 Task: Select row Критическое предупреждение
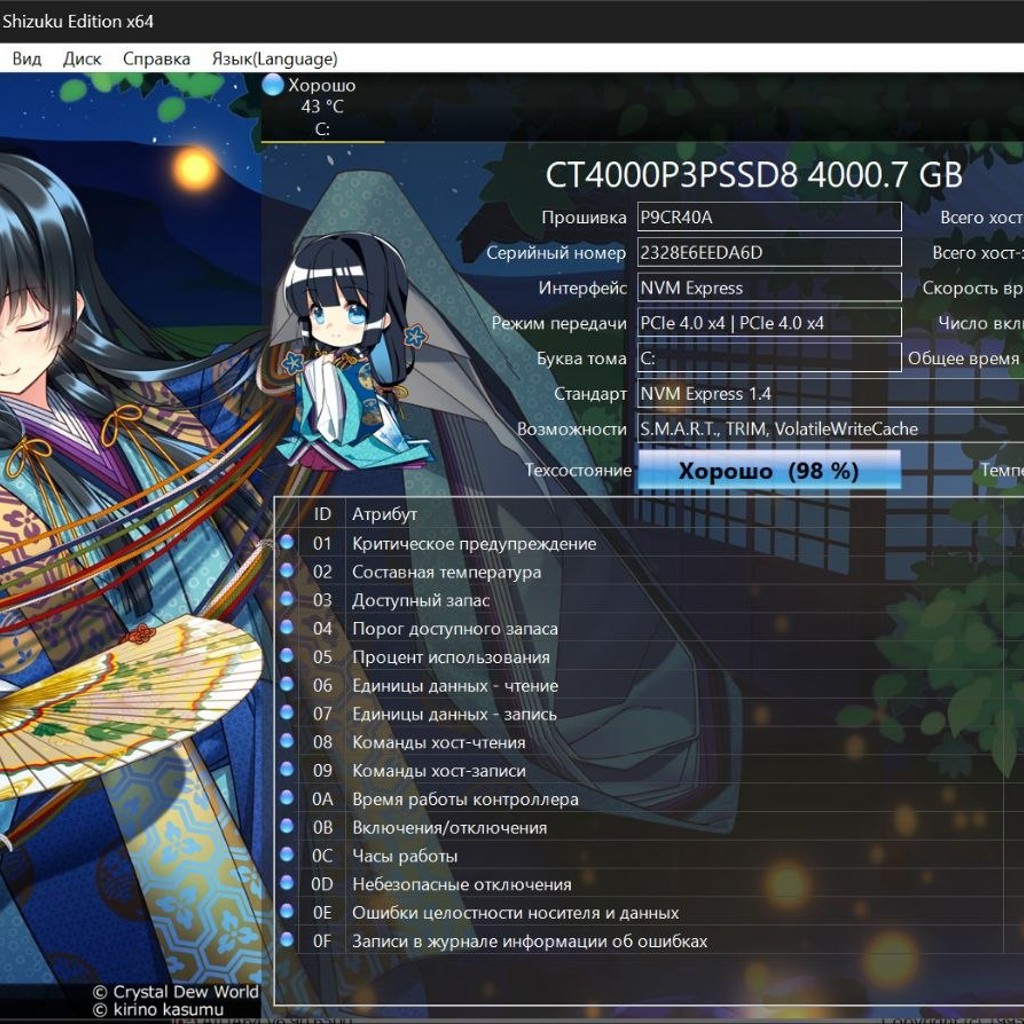pyautogui.click(x=649, y=543)
